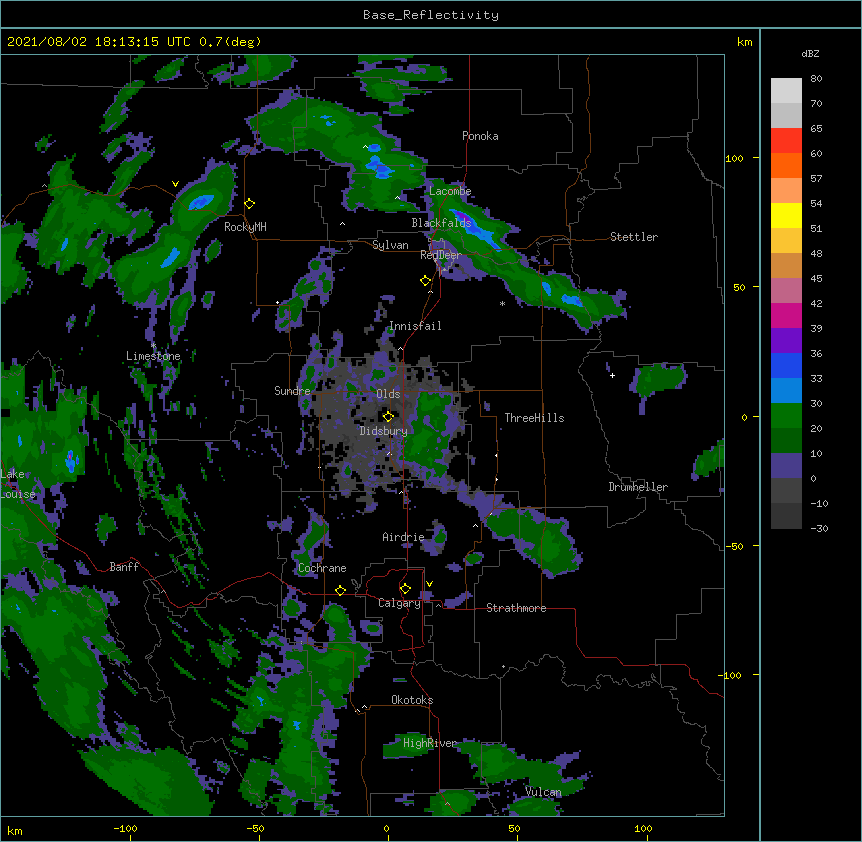
Task: Click the 50 tick on the horizontal km axis
Action: tap(514, 828)
